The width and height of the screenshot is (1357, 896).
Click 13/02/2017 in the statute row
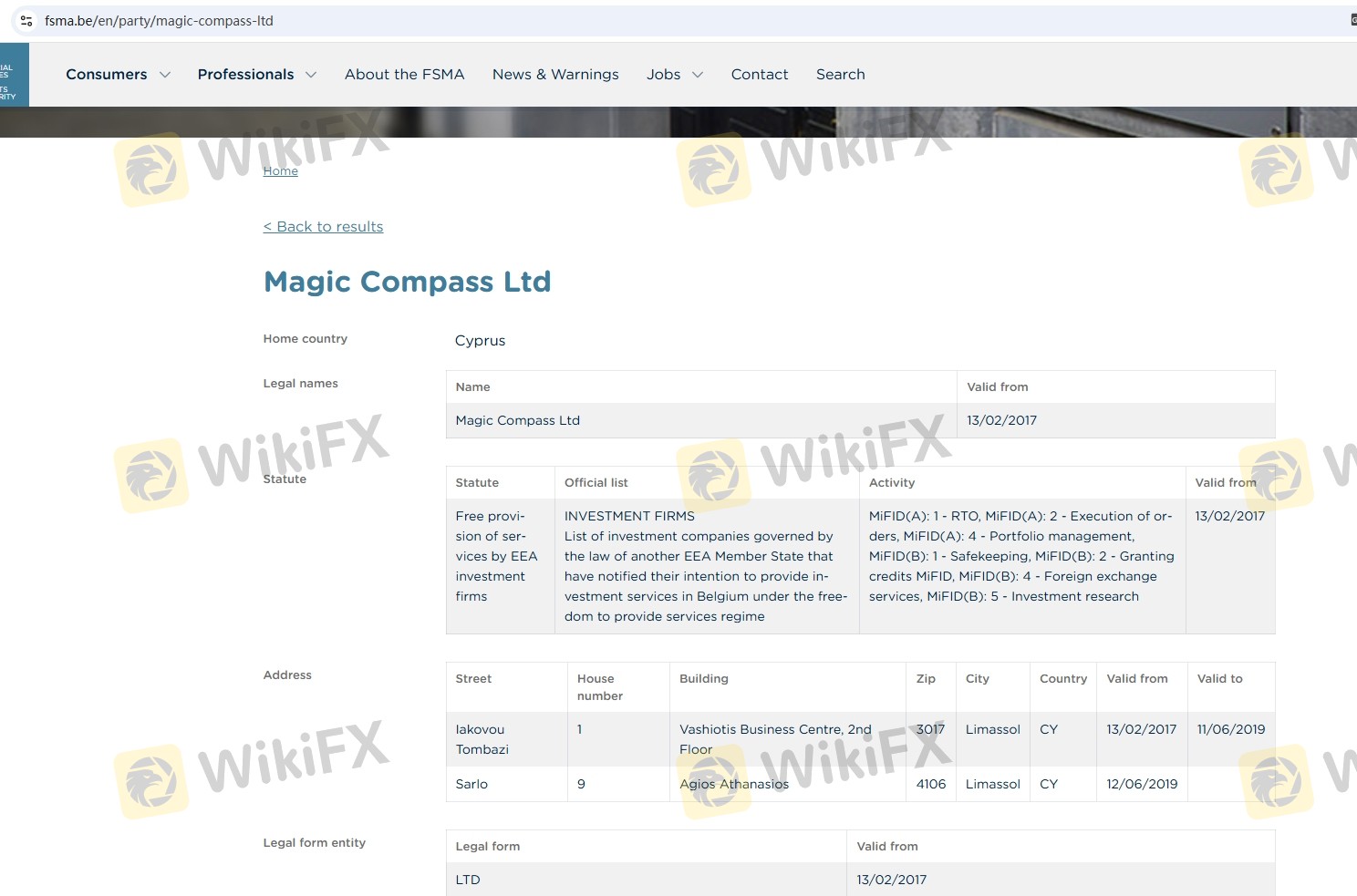point(1230,516)
